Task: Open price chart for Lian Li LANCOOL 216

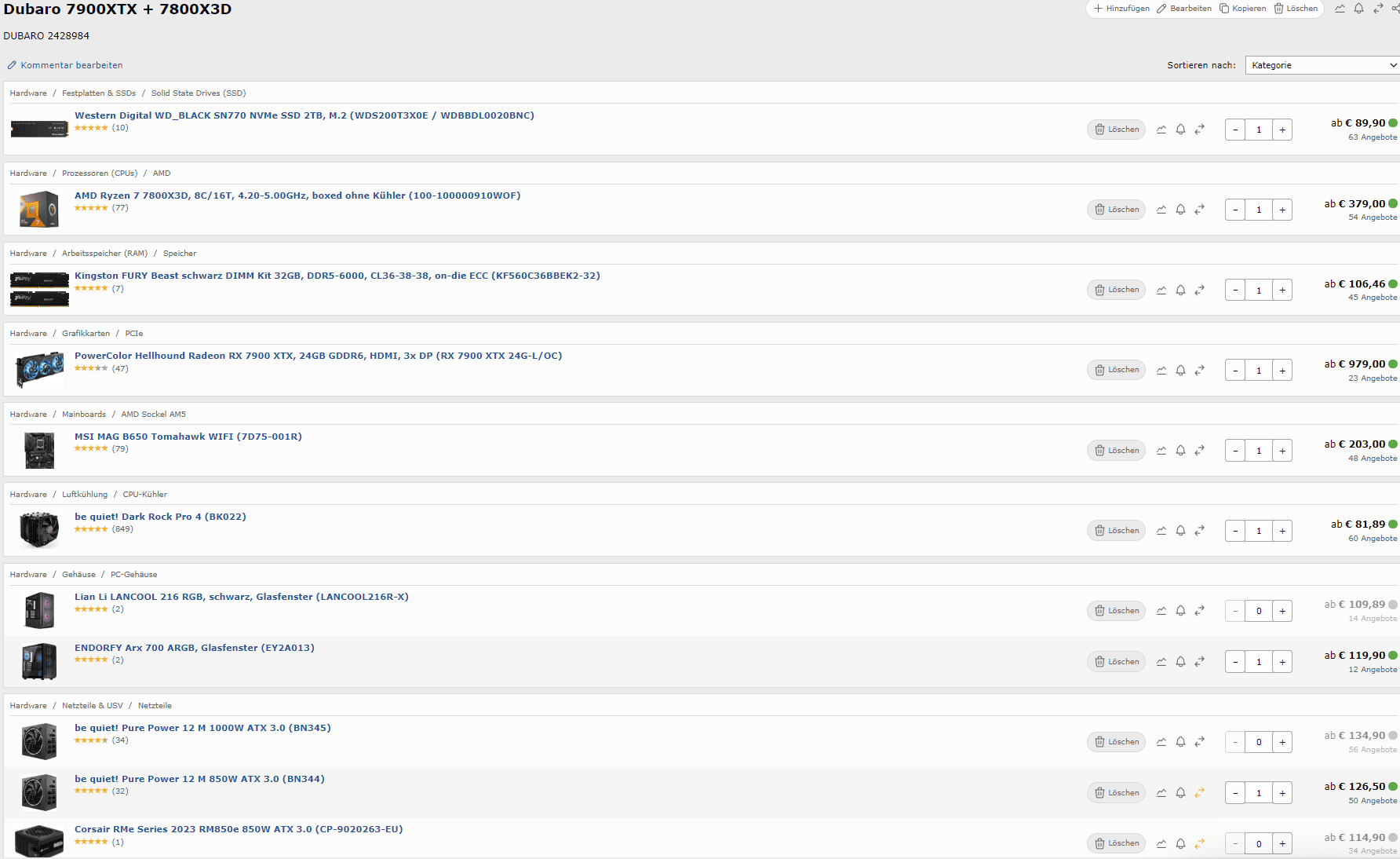Action: (x=1161, y=611)
